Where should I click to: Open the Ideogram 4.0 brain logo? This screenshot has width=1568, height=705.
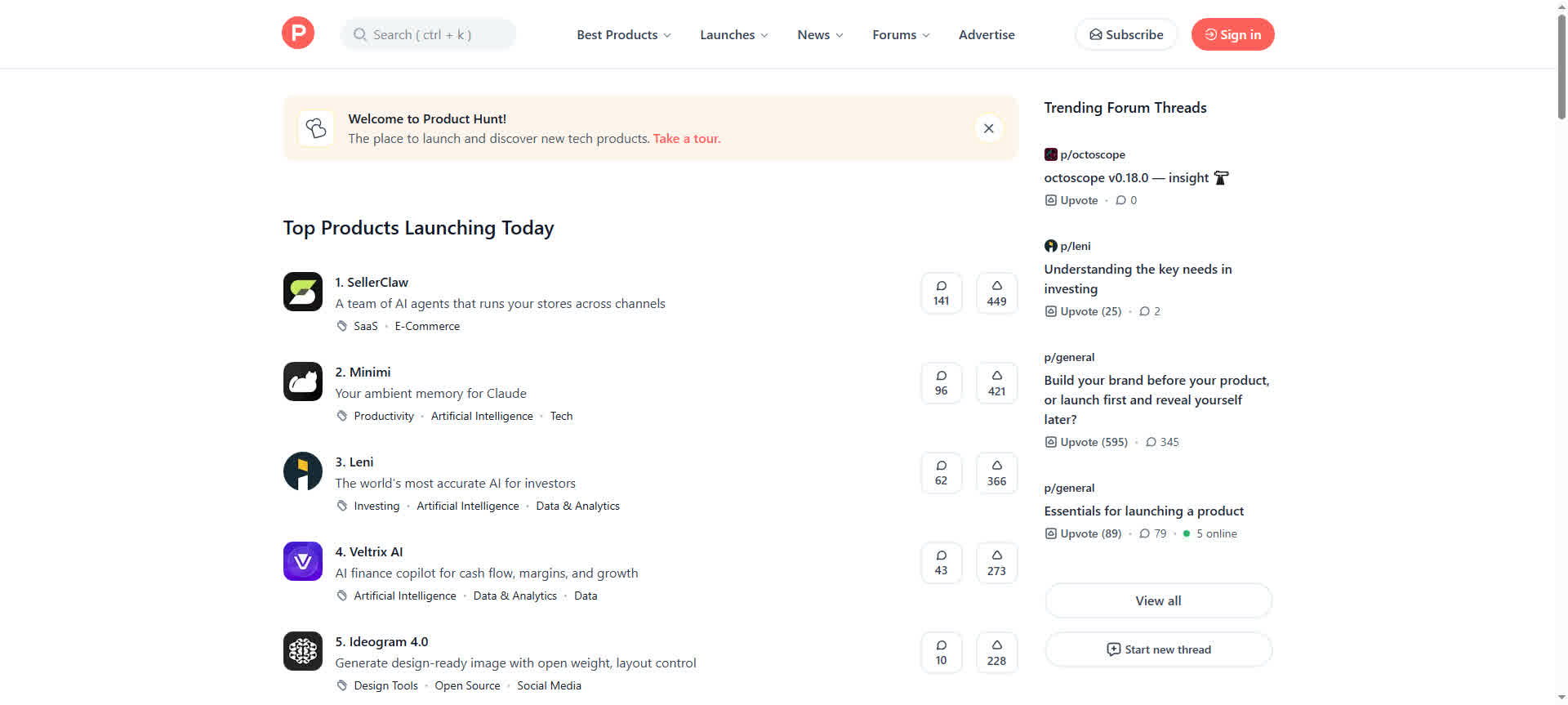tap(303, 651)
